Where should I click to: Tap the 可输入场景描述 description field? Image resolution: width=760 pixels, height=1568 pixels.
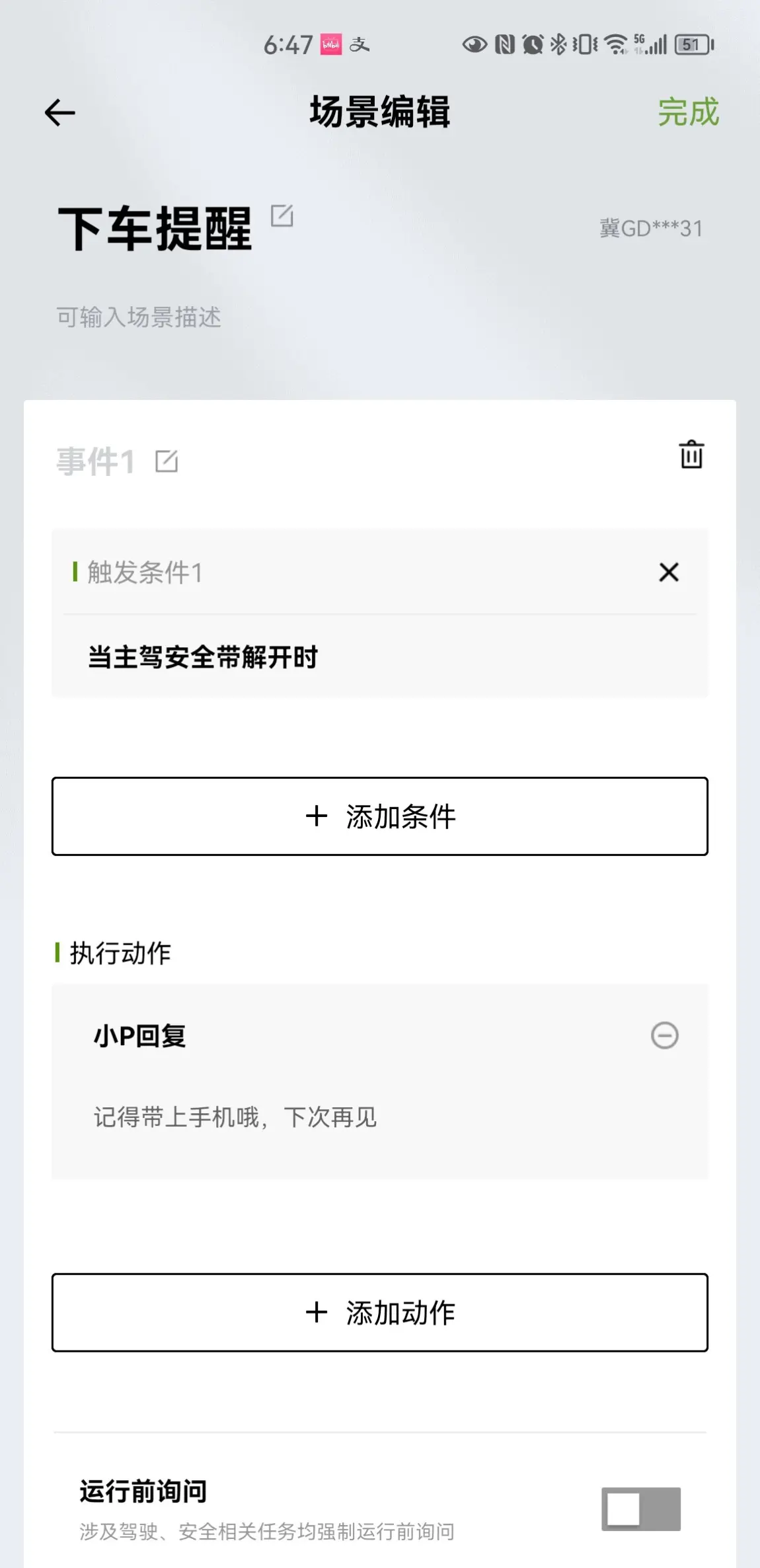point(139,317)
